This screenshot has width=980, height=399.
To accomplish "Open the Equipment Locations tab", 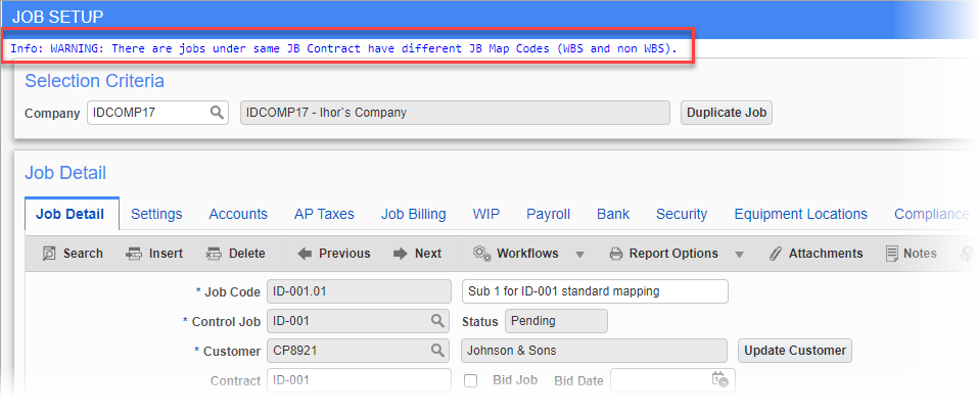I will click(801, 215).
